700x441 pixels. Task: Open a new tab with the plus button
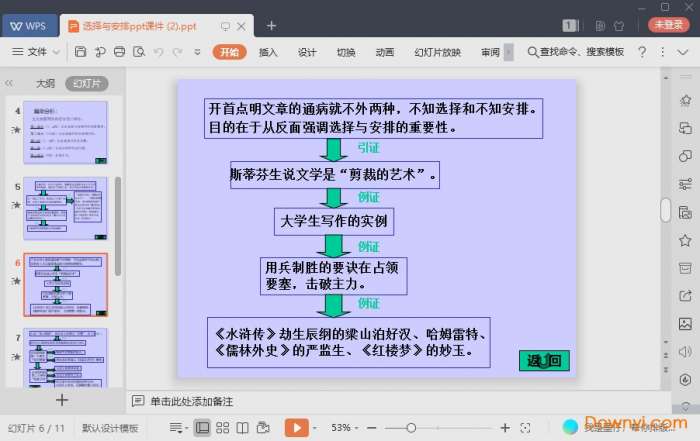pos(271,26)
